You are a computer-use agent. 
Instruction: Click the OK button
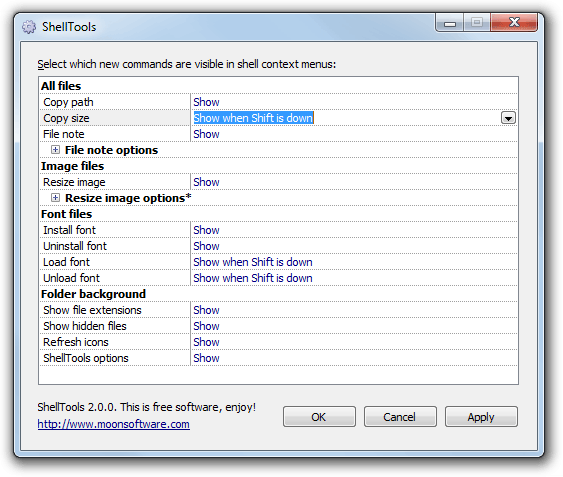coord(319,417)
